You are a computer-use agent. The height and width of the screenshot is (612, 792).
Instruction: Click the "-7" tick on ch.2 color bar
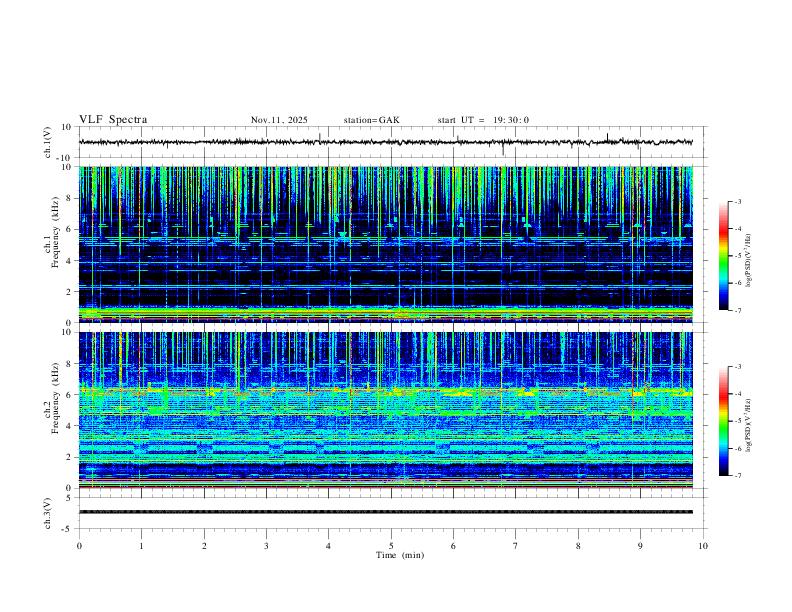(x=738, y=475)
